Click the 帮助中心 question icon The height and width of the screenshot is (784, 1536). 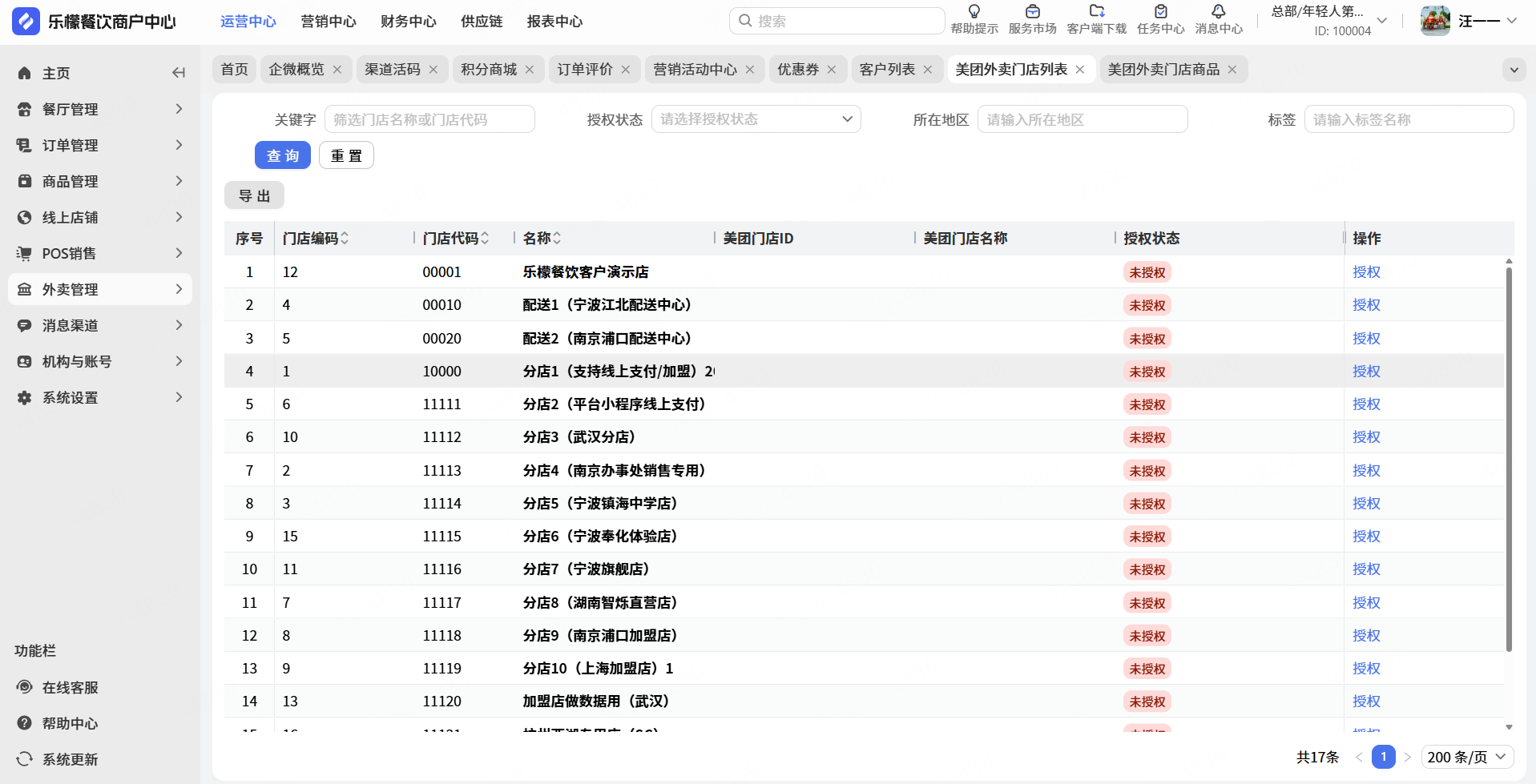pyautogui.click(x=25, y=723)
